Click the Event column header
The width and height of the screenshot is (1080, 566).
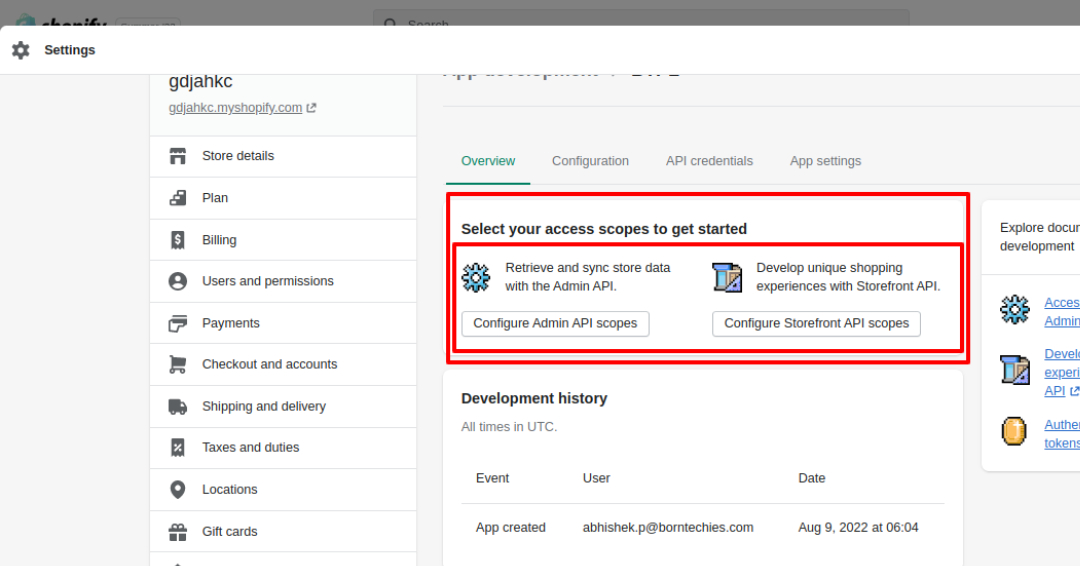492,479
